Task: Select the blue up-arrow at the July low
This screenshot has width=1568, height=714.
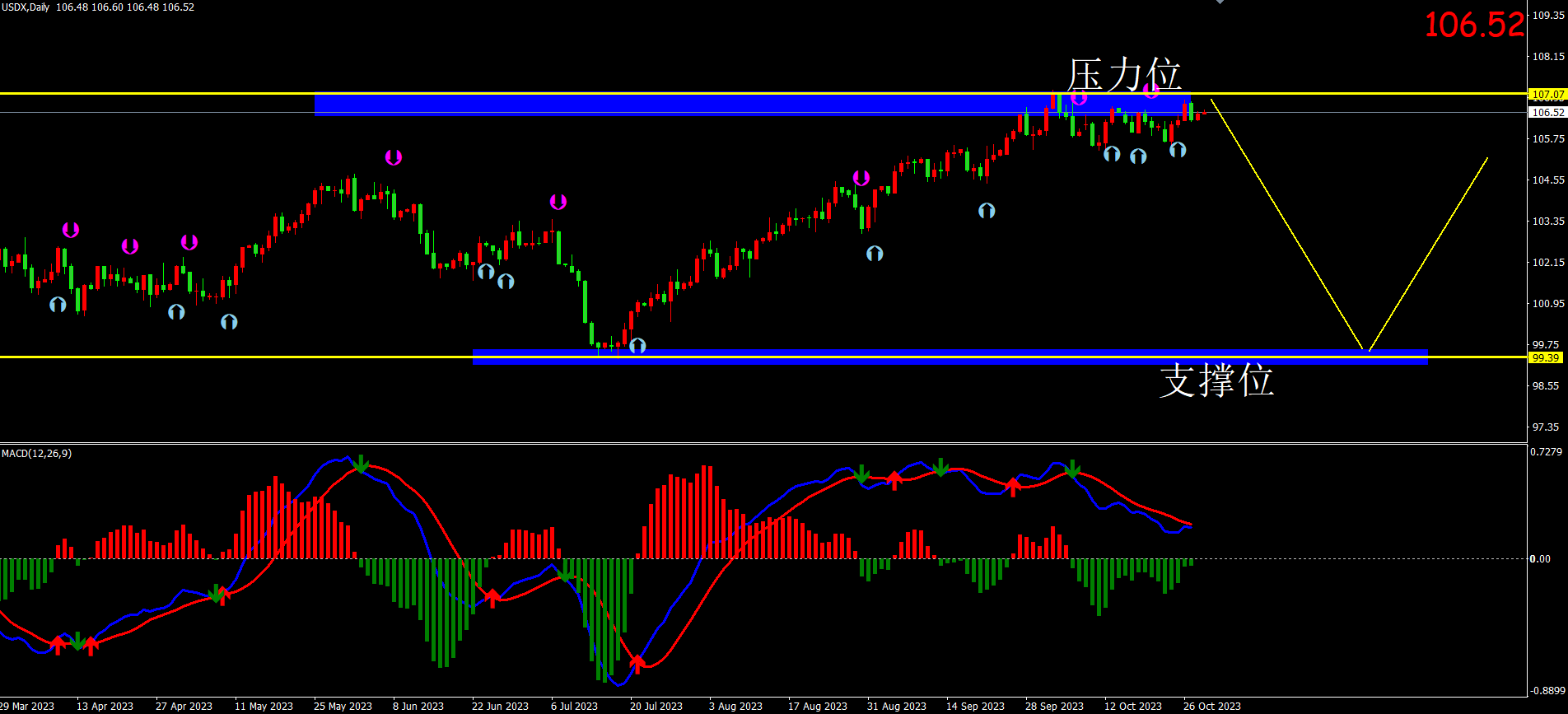Action: pyautogui.click(x=637, y=346)
